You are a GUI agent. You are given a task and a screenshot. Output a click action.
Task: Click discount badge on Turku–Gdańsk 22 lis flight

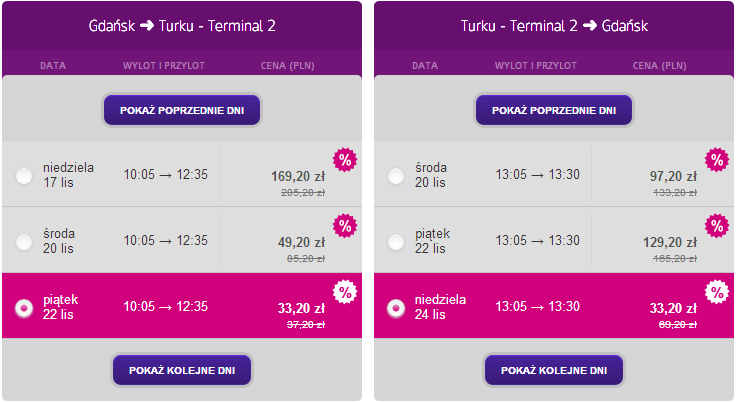[716, 226]
